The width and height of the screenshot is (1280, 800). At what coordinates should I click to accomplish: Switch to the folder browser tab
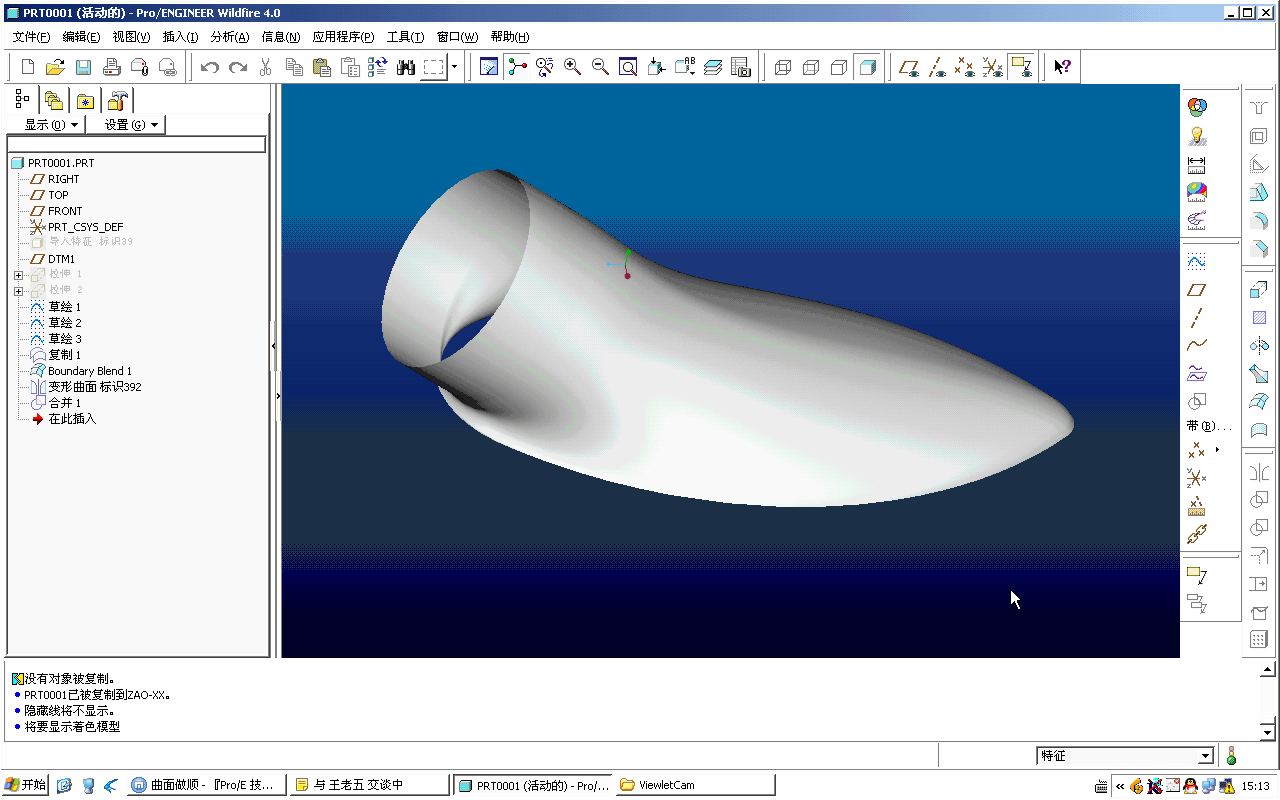coord(53,100)
